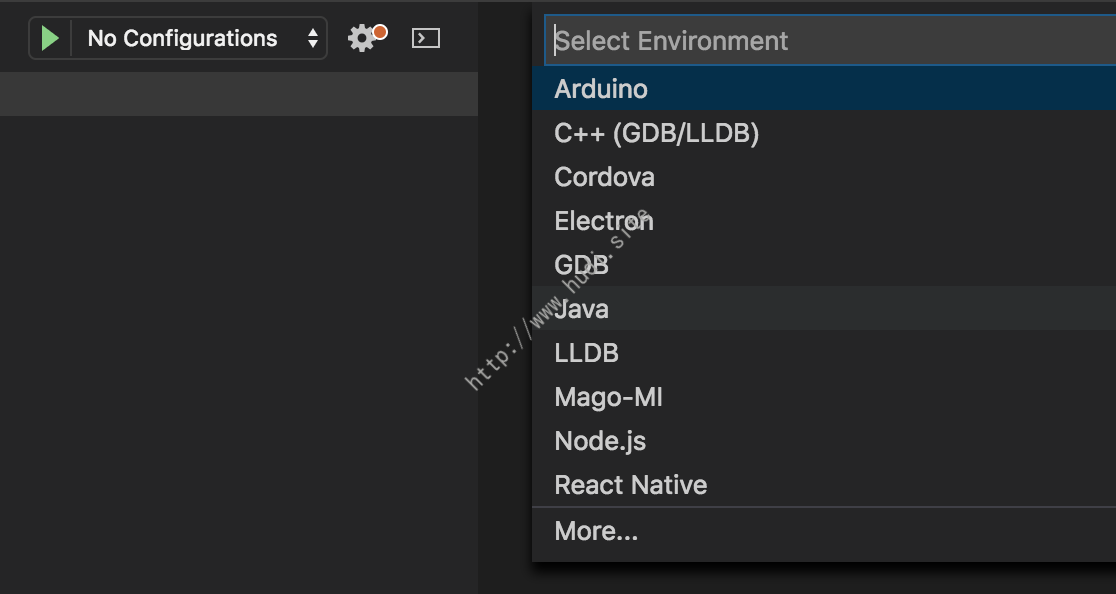Pick LLDB from the environment list
This screenshot has height=594, width=1116.
click(x=824, y=353)
